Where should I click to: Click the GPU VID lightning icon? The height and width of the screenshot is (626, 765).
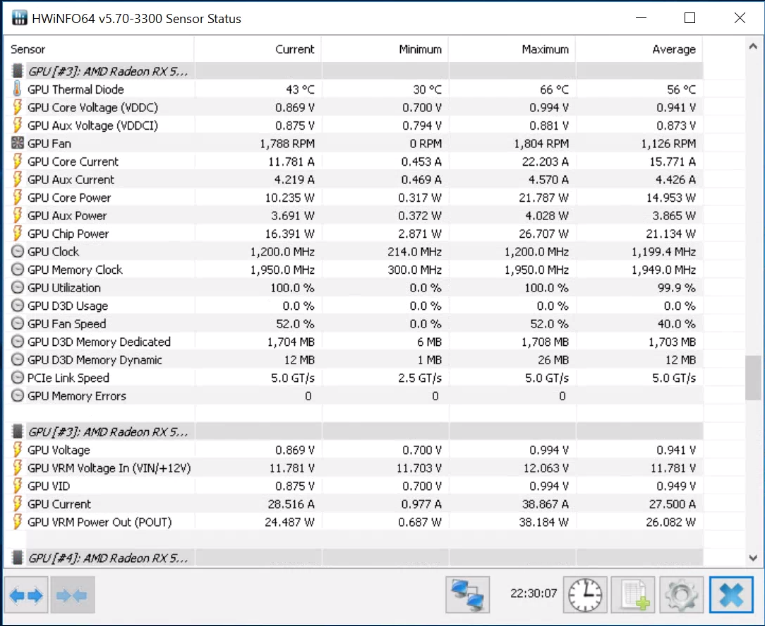17,486
